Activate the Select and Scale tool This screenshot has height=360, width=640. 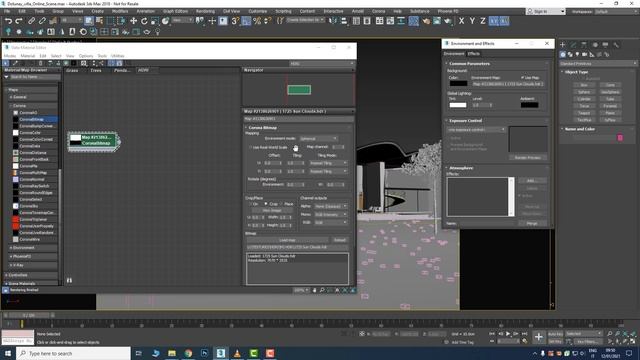pyautogui.click(x=155, y=21)
